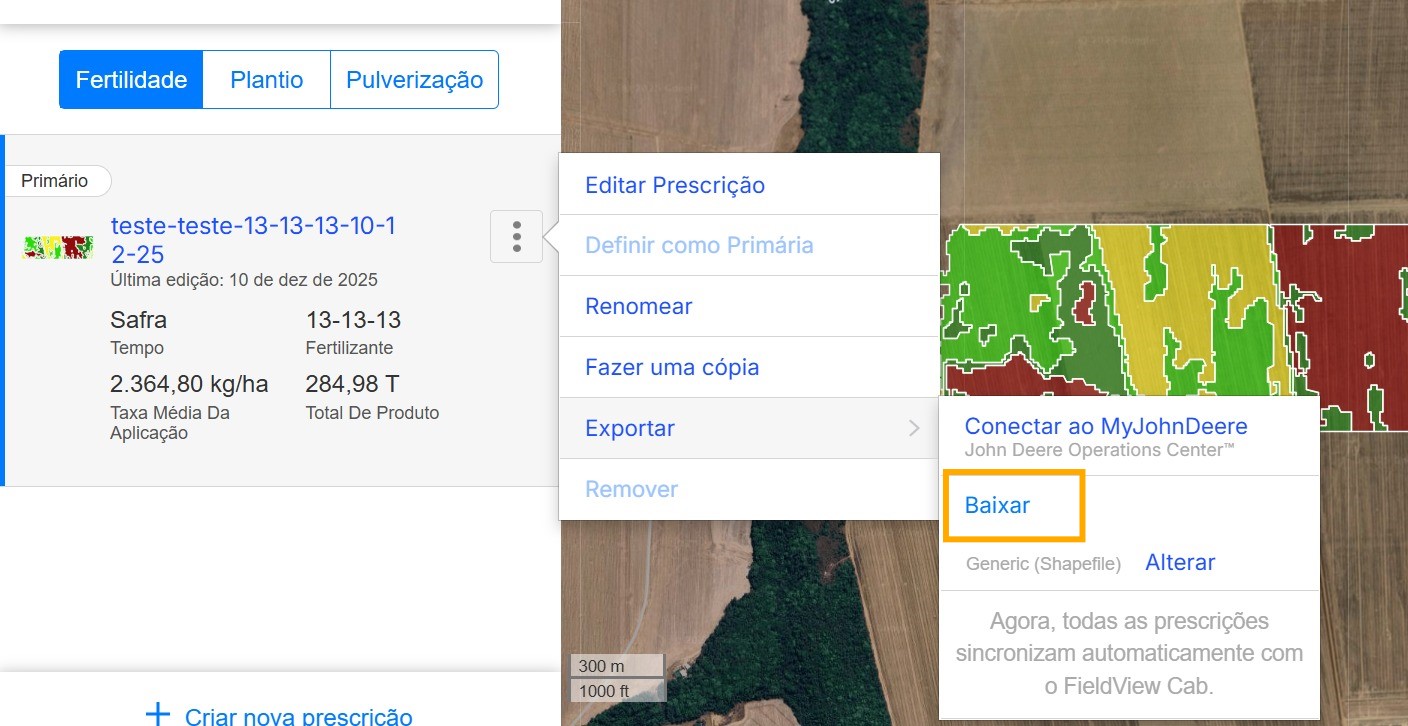
Task: Select Fazer uma cópia option
Action: coord(672,367)
